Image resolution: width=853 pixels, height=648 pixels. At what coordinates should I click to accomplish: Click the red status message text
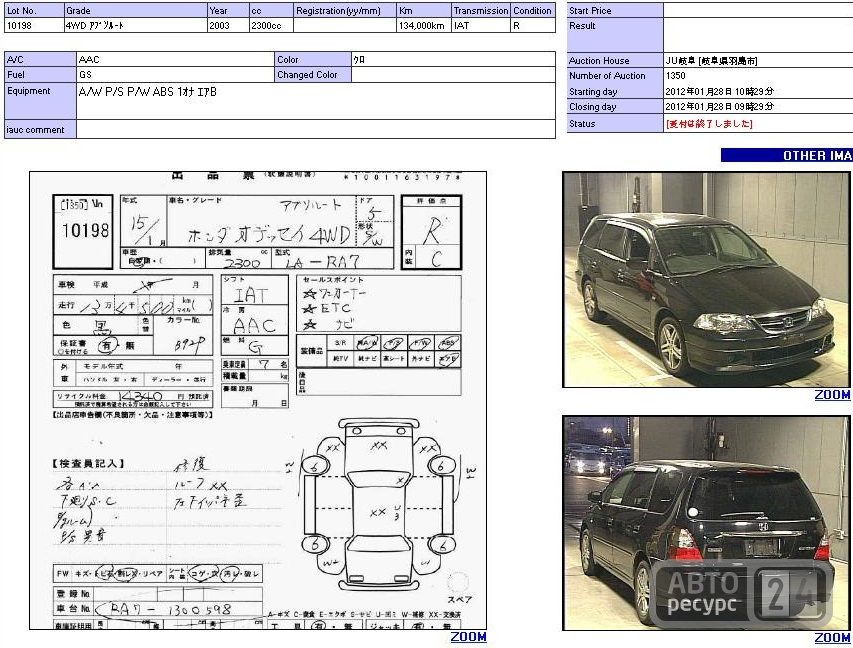pos(709,124)
